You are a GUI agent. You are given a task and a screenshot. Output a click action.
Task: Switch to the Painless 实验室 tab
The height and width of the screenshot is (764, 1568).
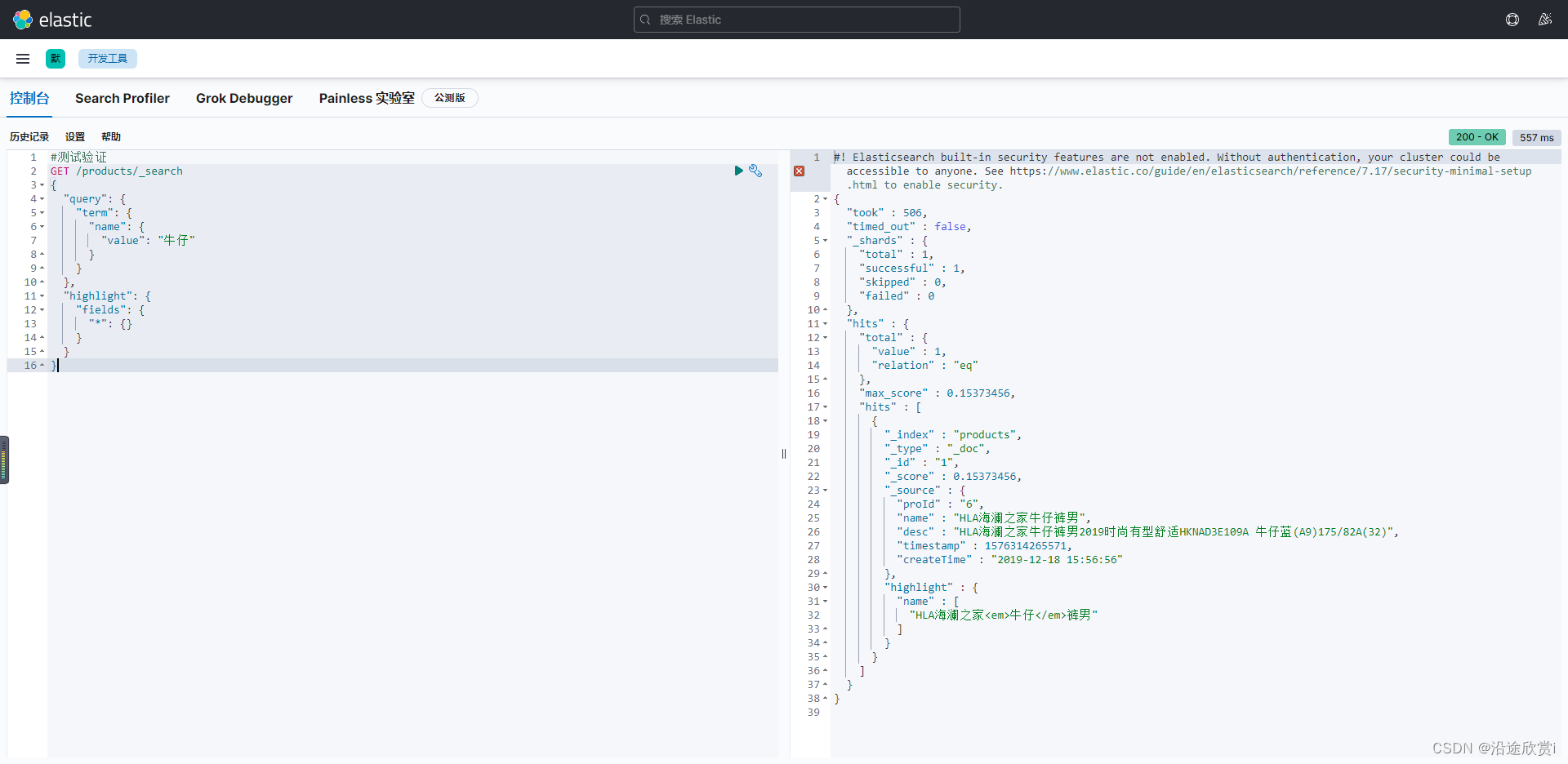367,98
